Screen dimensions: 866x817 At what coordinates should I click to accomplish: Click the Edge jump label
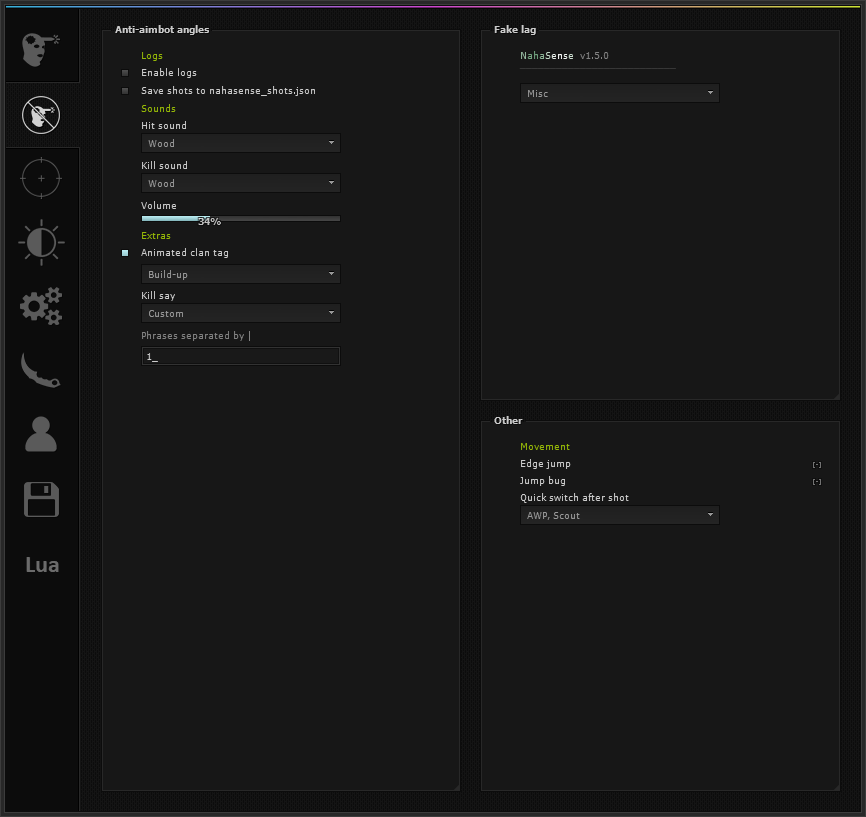545,464
